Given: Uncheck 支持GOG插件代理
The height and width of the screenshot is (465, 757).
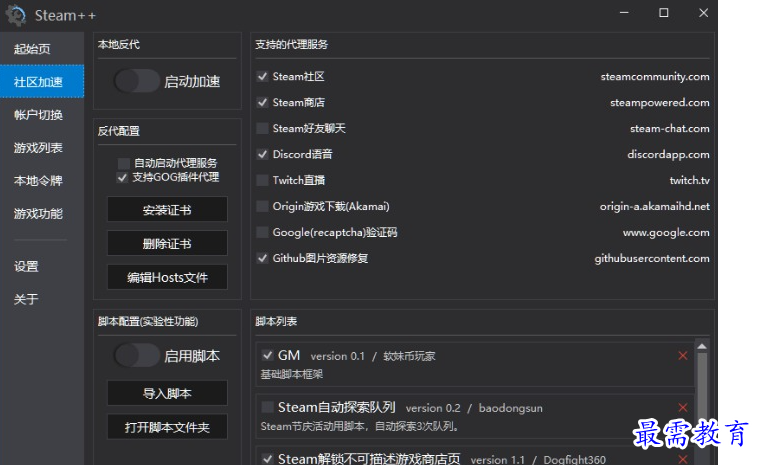Looking at the screenshot, I should (122, 177).
